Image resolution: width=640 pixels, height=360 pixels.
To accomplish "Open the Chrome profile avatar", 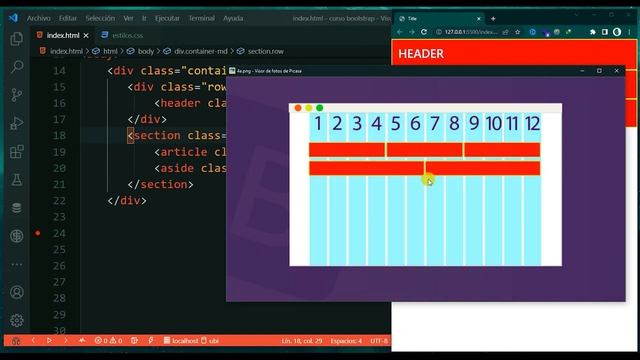I will (617, 32).
